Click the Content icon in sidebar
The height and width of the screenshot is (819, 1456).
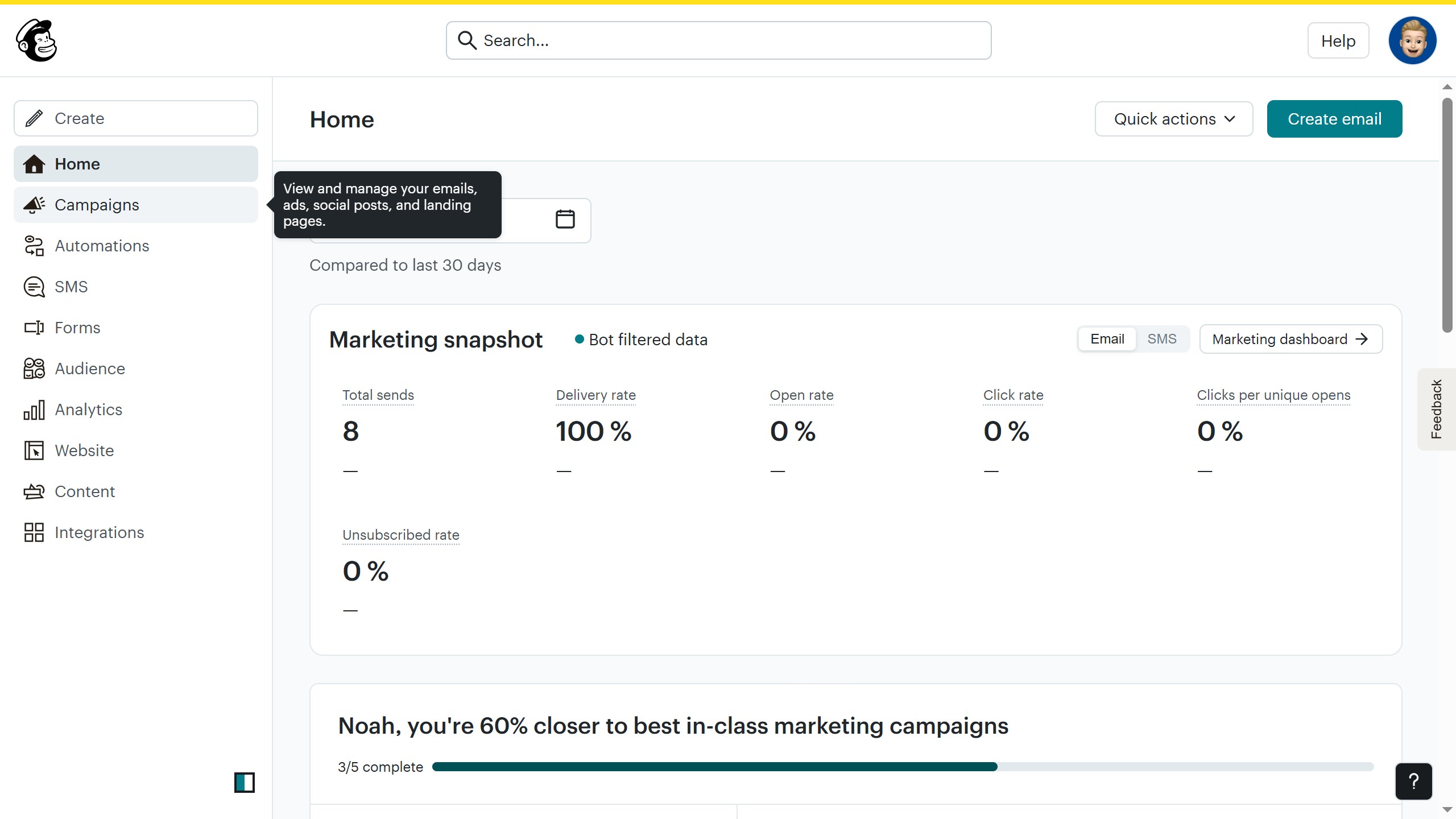click(x=34, y=491)
